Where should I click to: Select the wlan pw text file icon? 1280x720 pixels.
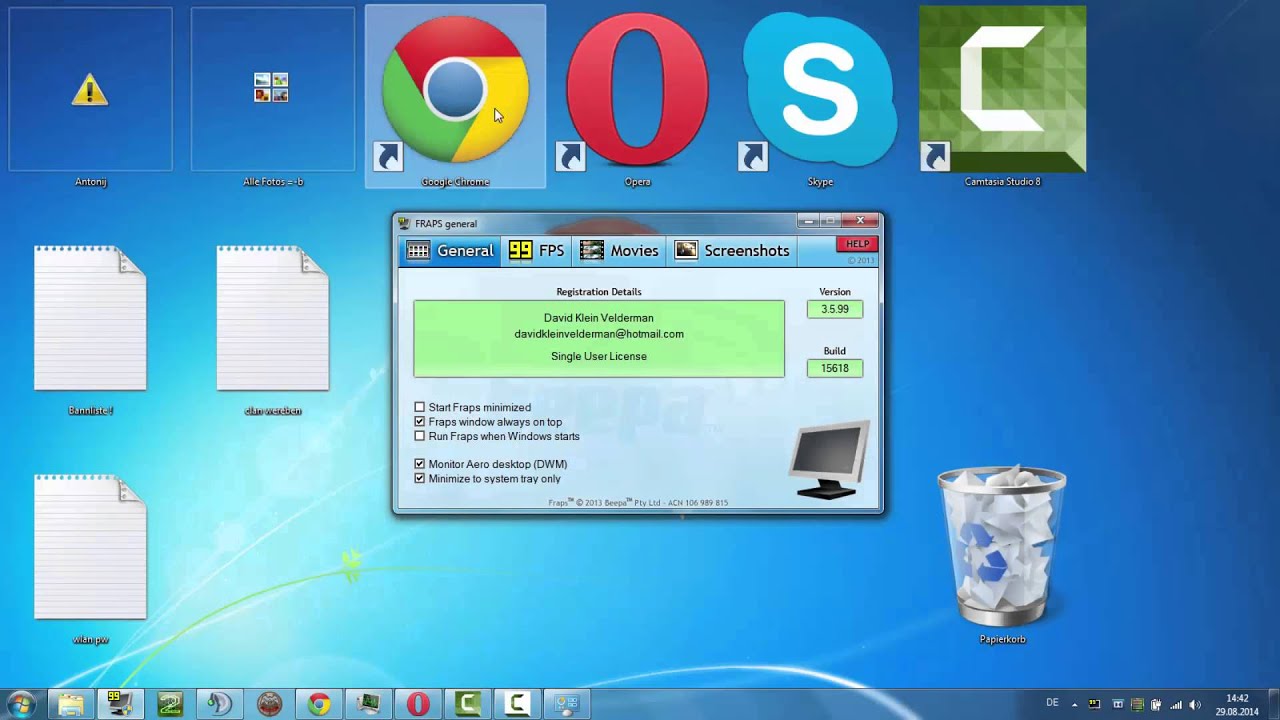[x=90, y=558]
